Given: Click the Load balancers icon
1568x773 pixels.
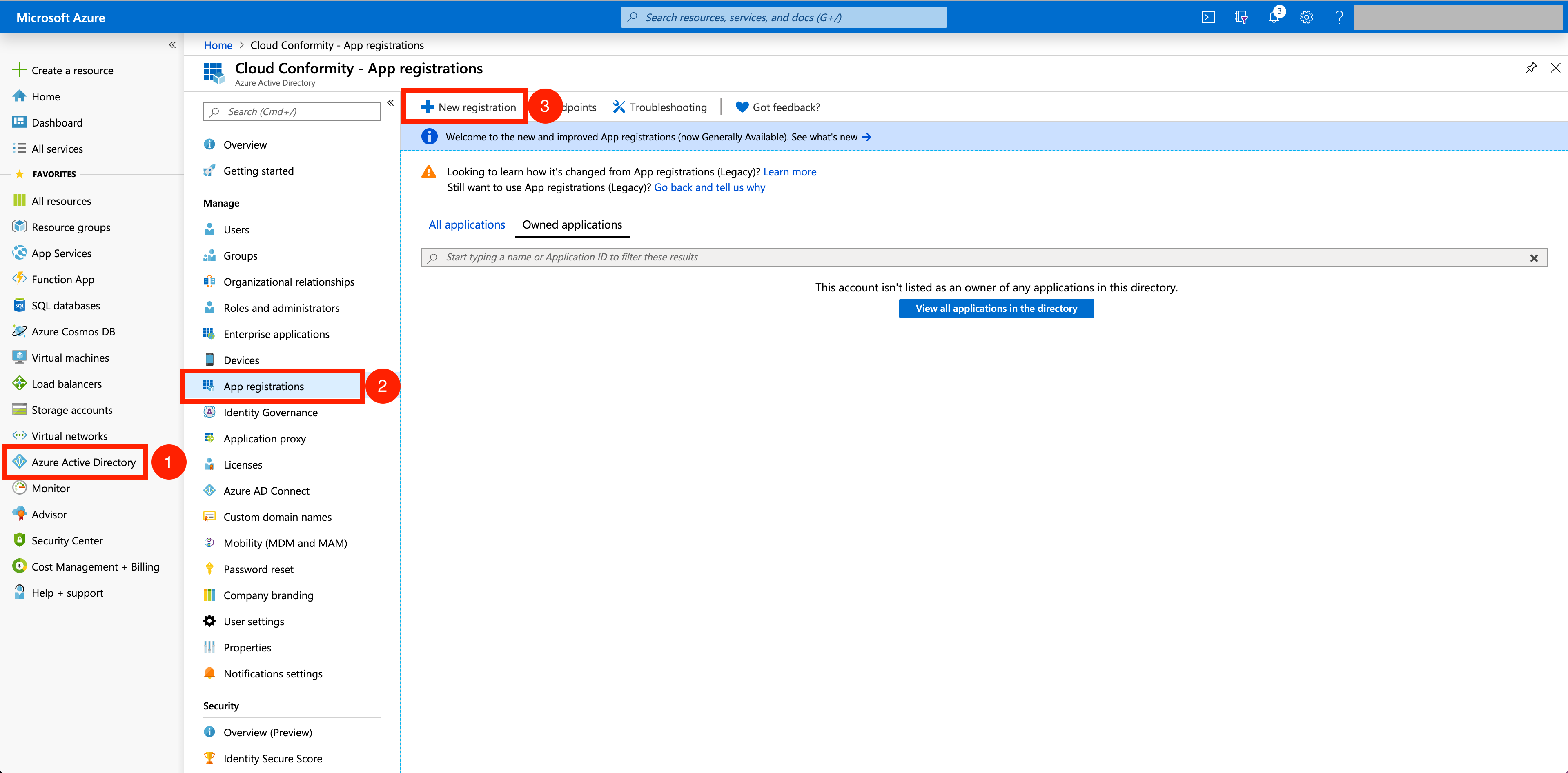Looking at the screenshot, I should coord(20,383).
